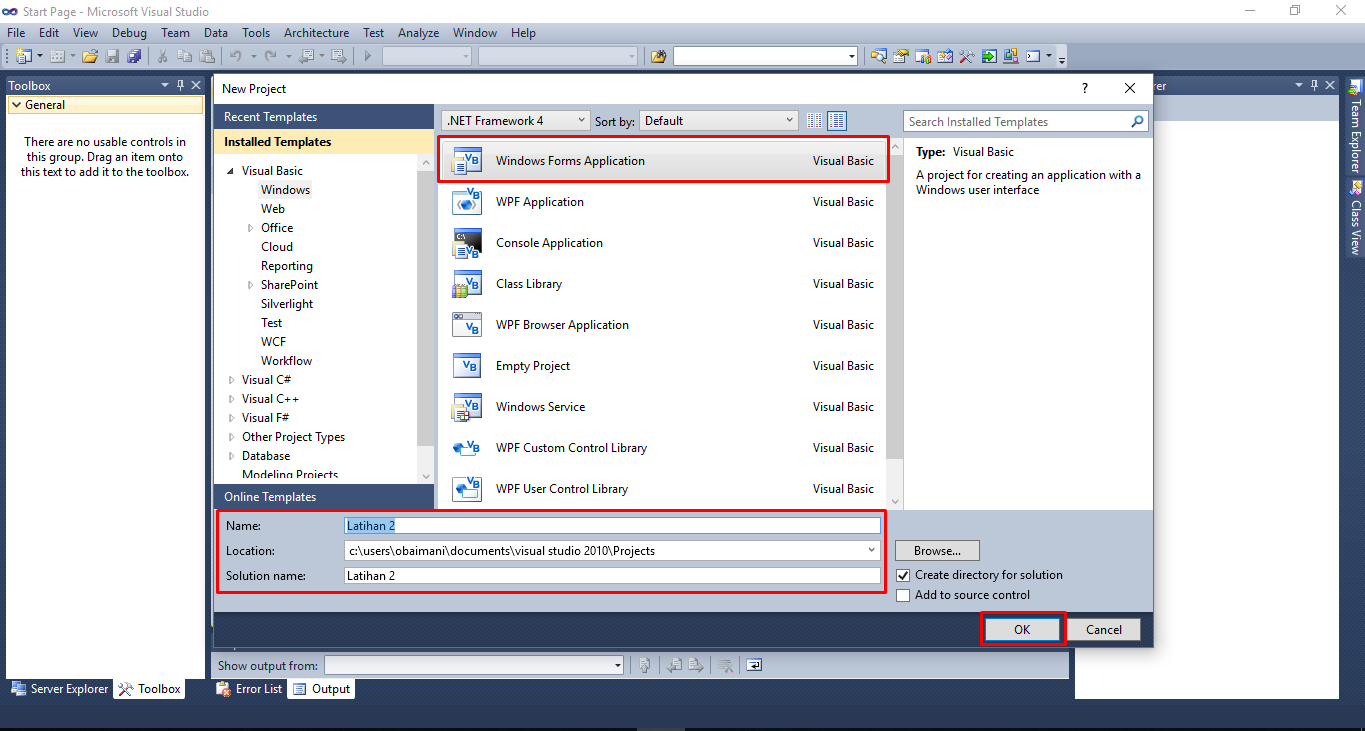Click the Start Debugging play icon
Viewport: 1365px width, 731px height.
(368, 56)
